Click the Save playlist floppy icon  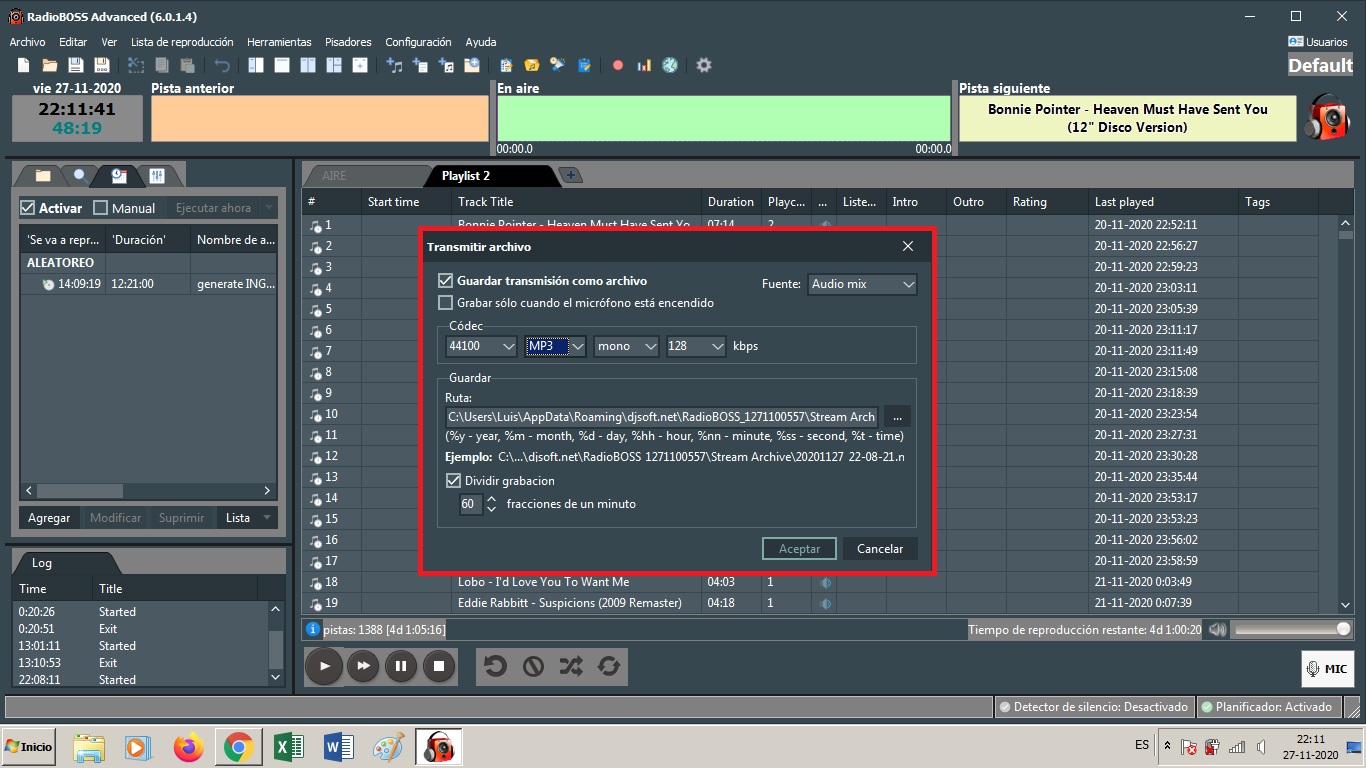tap(75, 65)
